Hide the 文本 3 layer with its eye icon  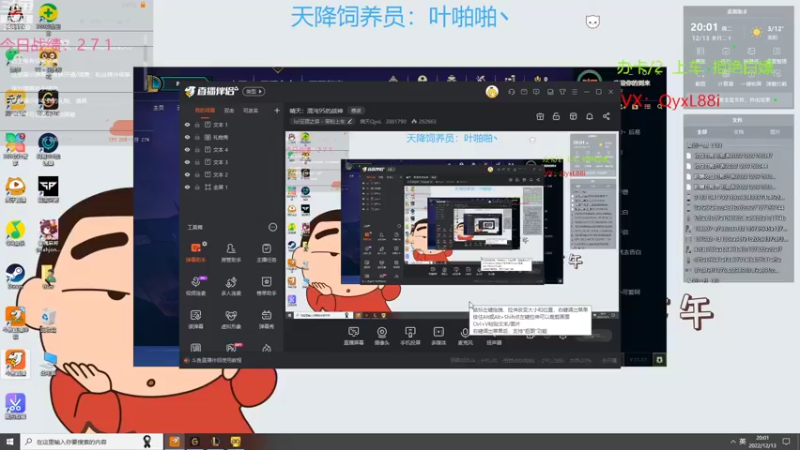(x=187, y=162)
